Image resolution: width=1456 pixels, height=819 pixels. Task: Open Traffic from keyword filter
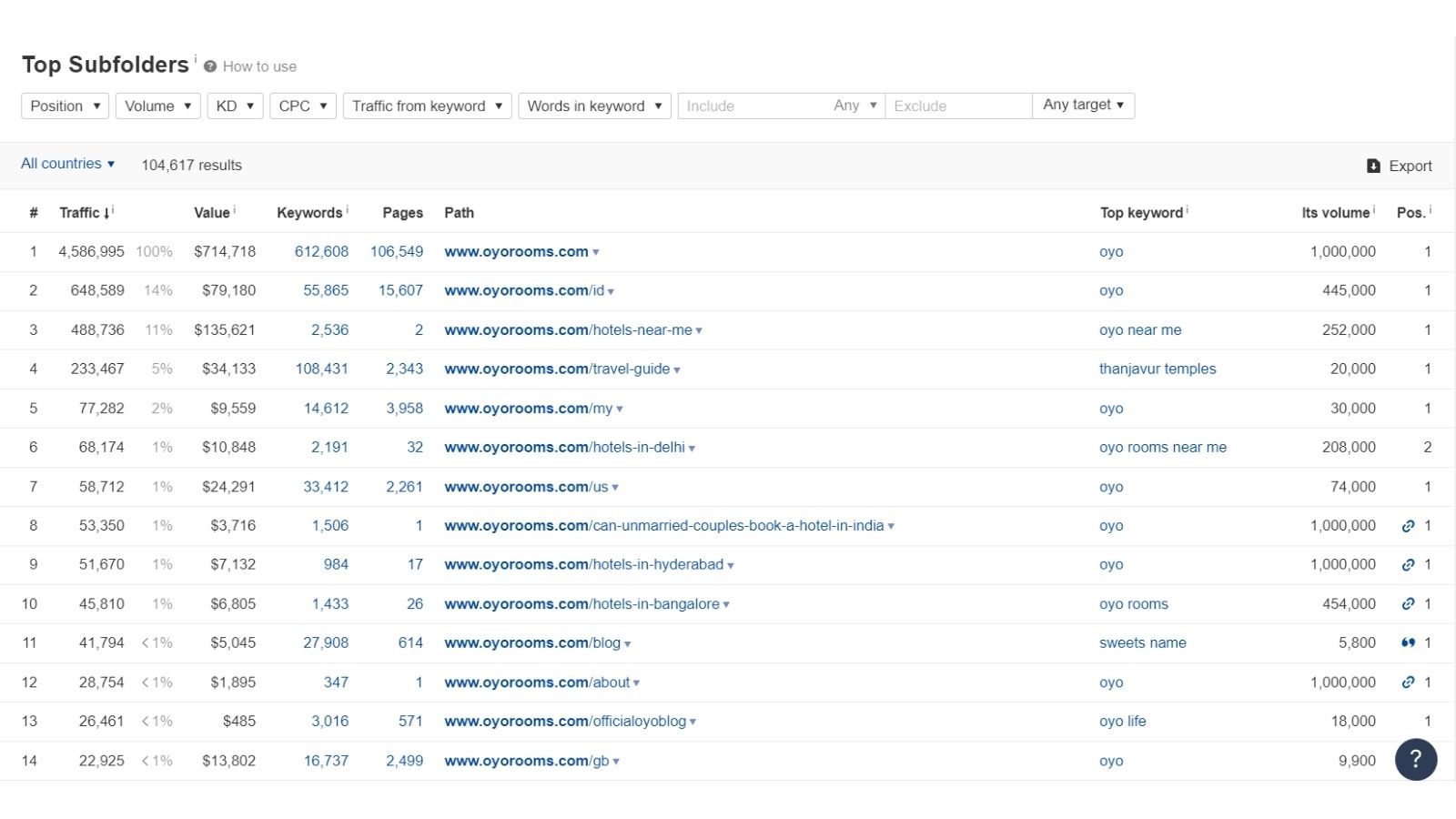tap(428, 106)
